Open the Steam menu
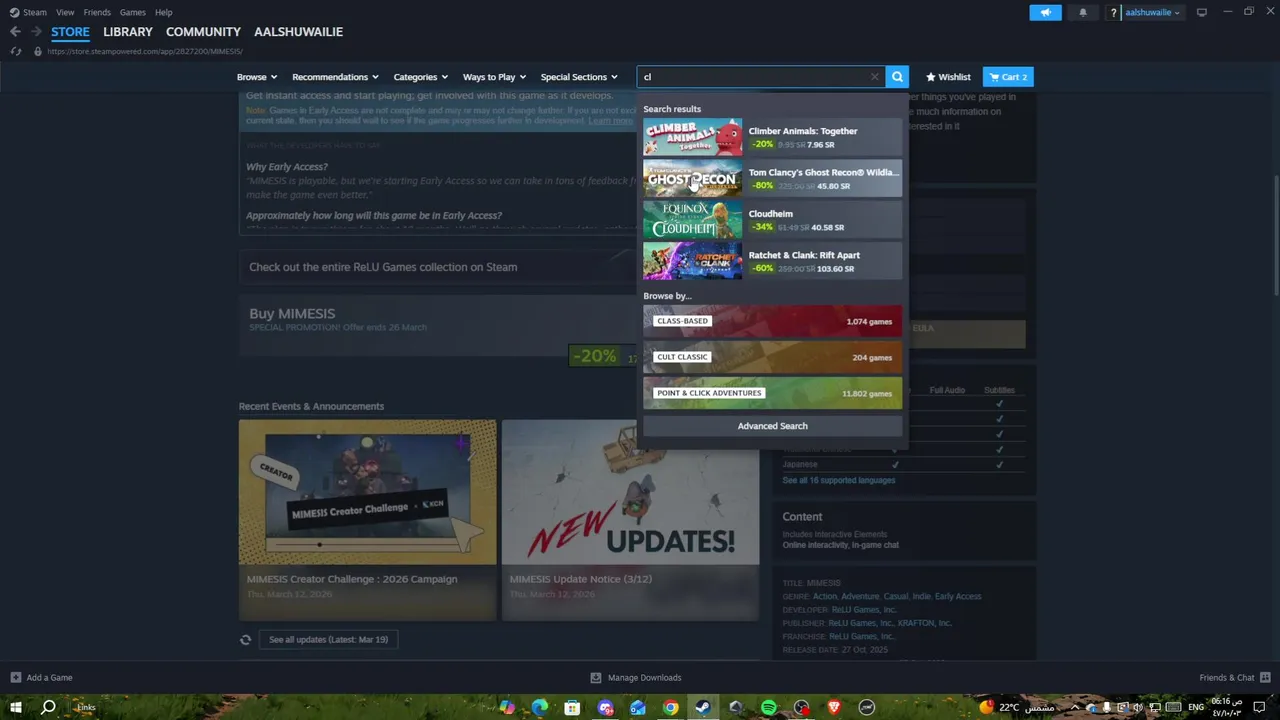 [34, 12]
